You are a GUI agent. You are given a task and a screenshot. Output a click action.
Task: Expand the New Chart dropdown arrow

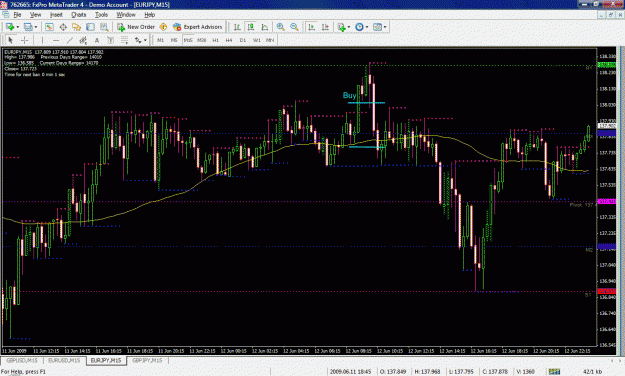(x=18, y=27)
